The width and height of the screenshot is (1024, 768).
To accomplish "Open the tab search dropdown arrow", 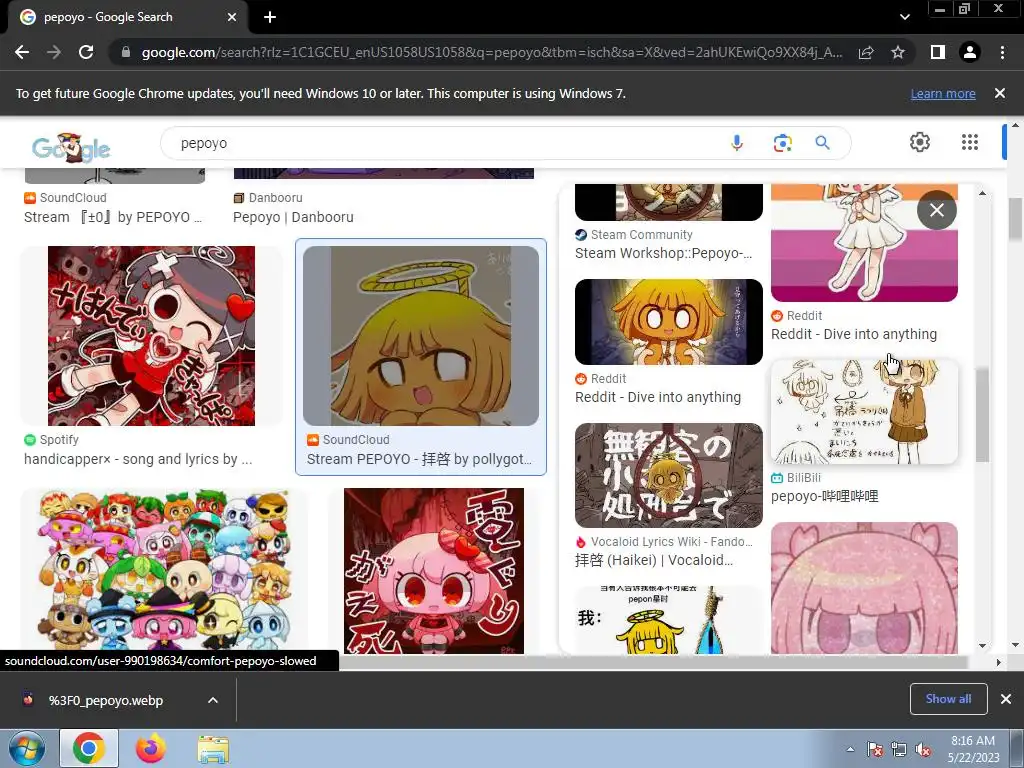I will [x=904, y=17].
